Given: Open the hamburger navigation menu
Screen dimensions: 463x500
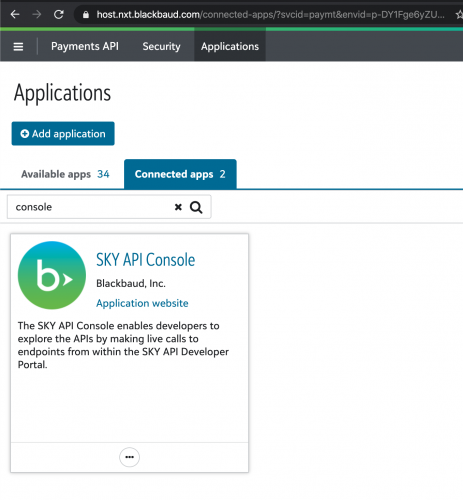Looking at the screenshot, I should 18,47.
